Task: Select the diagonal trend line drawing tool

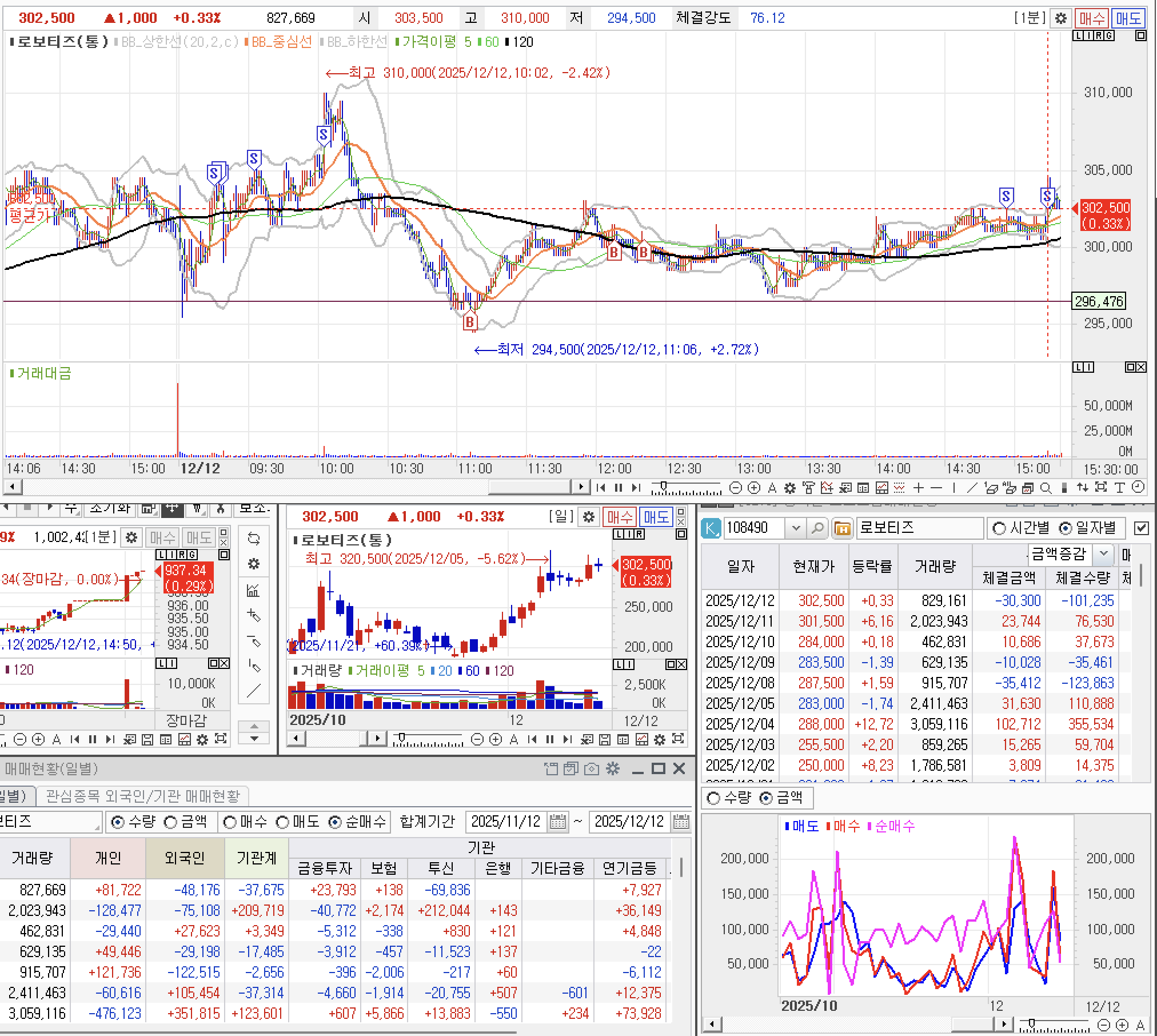Action: pos(971,488)
